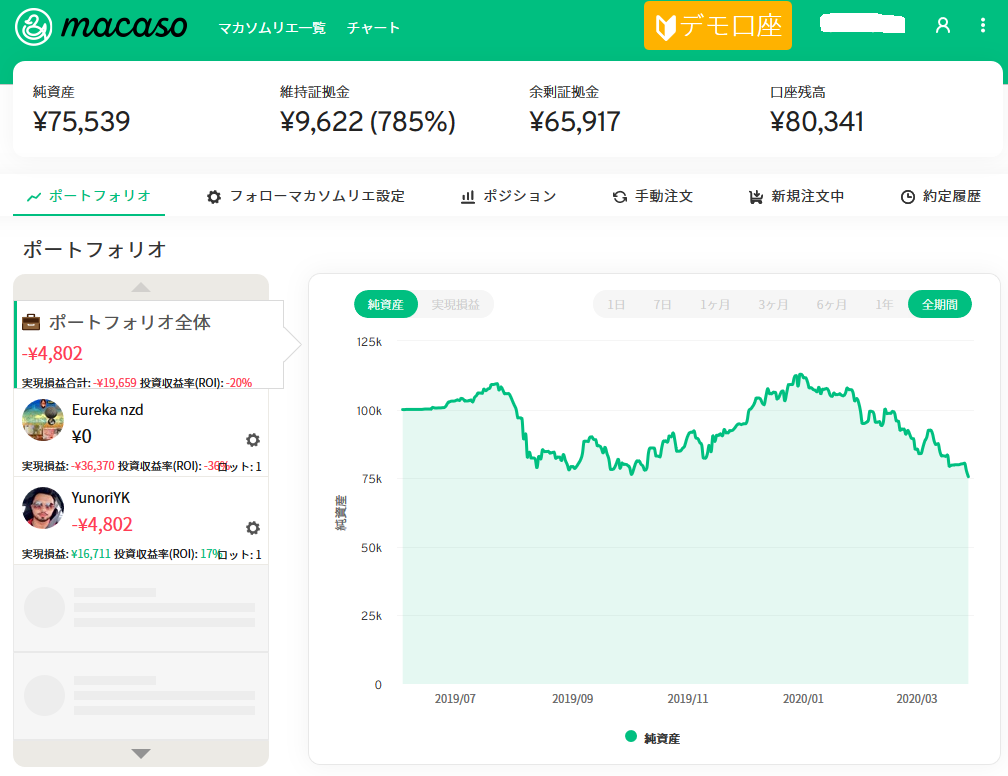Open the user account profile icon
Image resolution: width=1008 pixels, height=776 pixels.
point(942,26)
